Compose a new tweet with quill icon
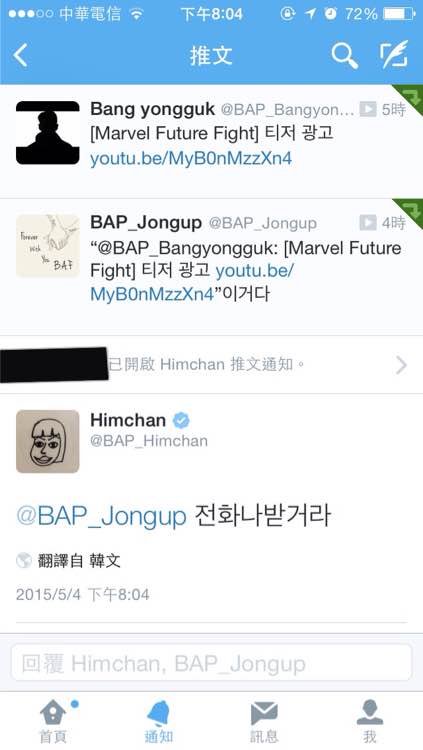 tap(395, 55)
